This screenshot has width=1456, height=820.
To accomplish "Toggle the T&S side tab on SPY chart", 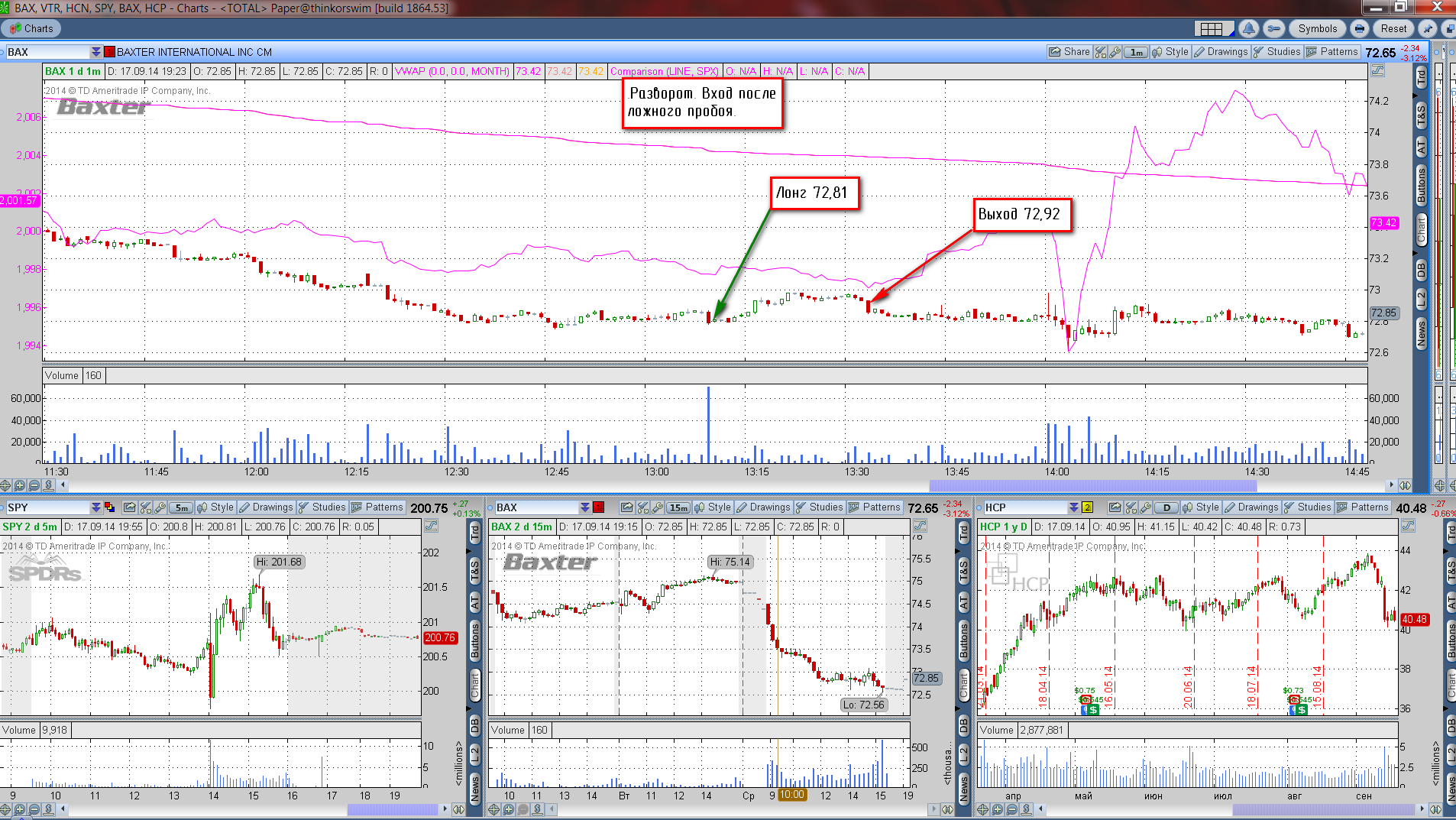I will 474,571.
